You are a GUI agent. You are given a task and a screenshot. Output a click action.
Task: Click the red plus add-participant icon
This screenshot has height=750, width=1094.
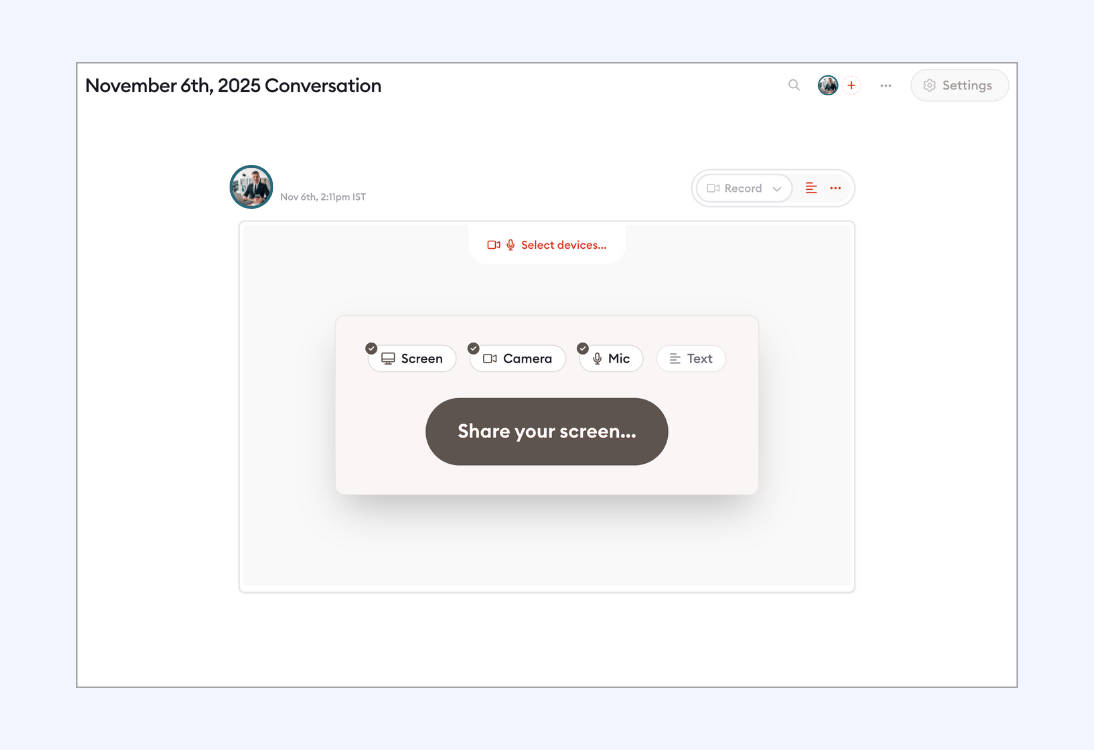[852, 86]
